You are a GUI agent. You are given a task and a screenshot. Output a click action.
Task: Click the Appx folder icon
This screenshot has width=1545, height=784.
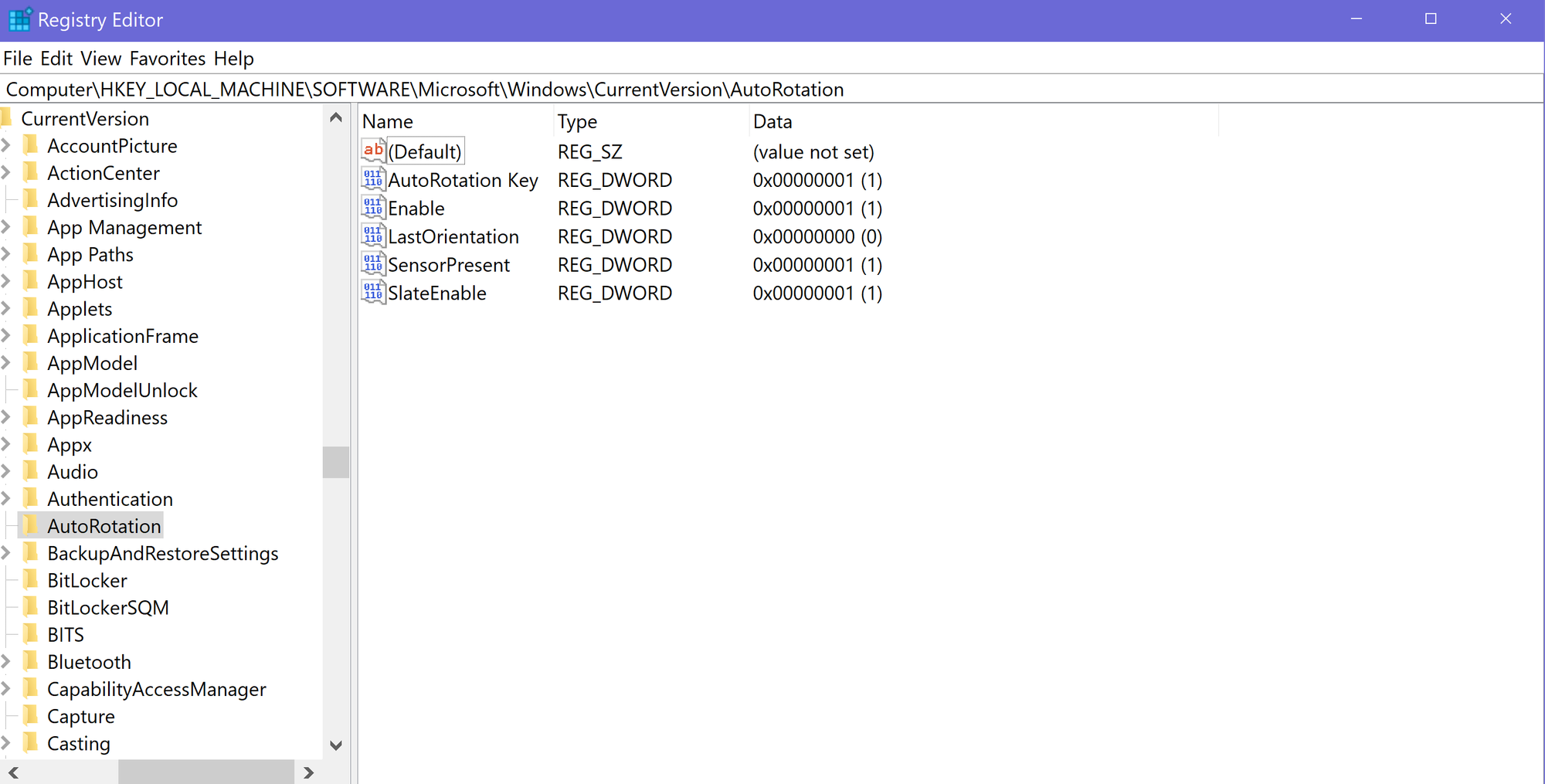[x=31, y=444]
